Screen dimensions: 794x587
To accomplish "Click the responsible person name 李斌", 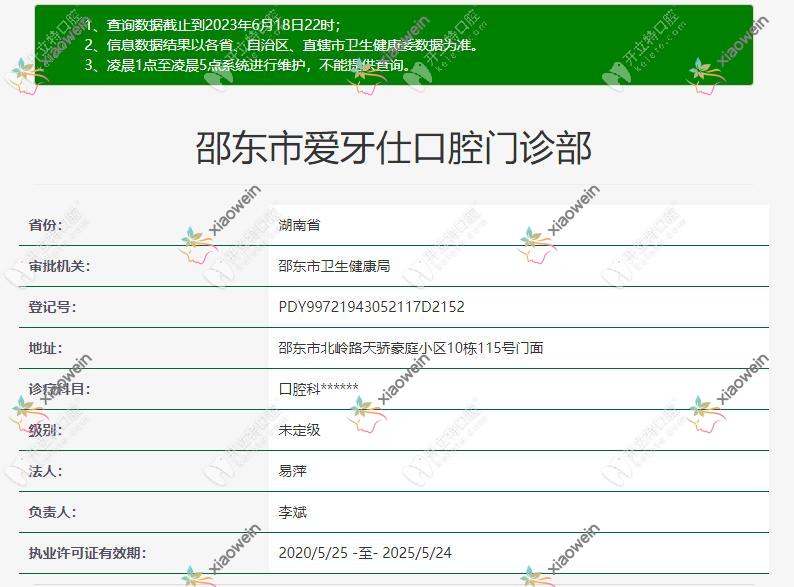I will (x=293, y=512).
